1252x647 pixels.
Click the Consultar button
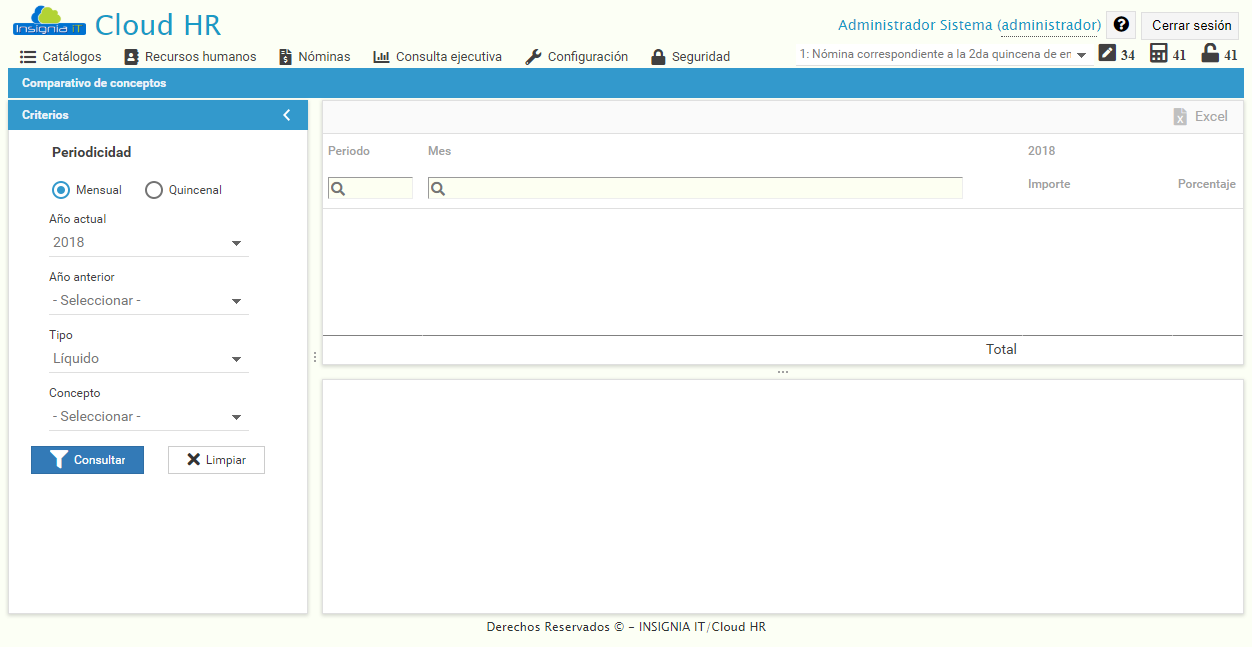[87, 459]
